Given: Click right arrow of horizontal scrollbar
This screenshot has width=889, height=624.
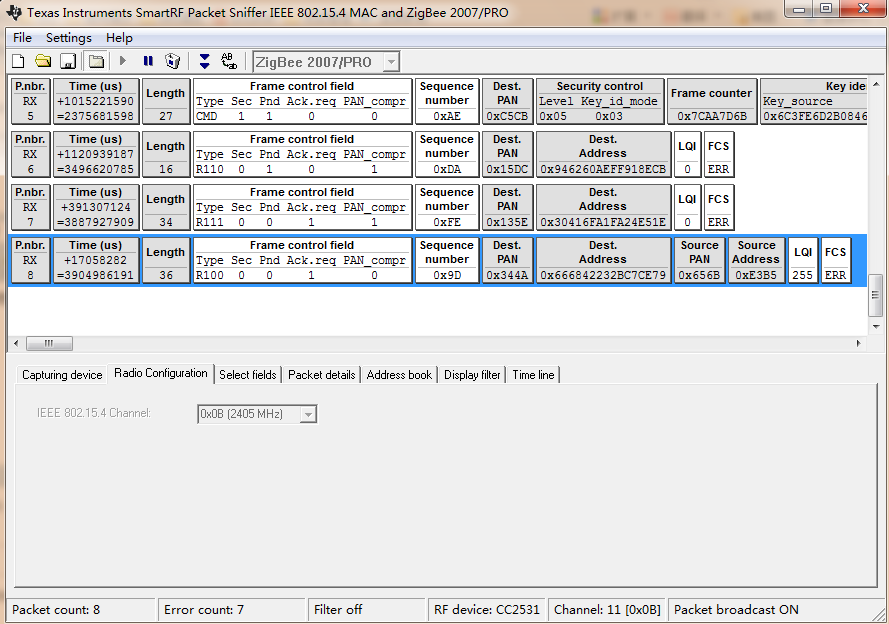Looking at the screenshot, I should (858, 343).
